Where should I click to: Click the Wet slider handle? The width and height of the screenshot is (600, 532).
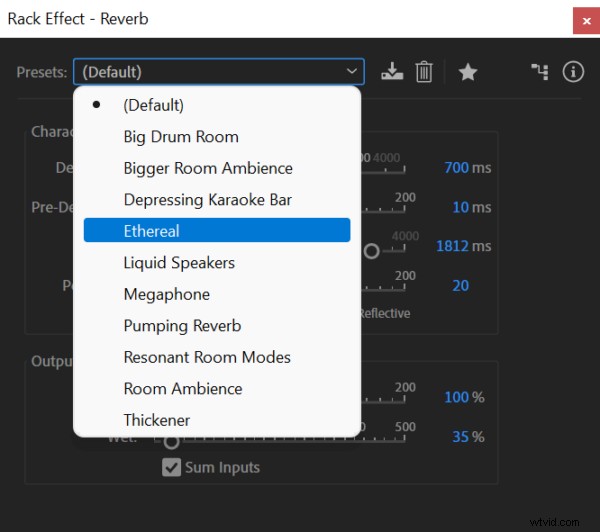pos(171,441)
